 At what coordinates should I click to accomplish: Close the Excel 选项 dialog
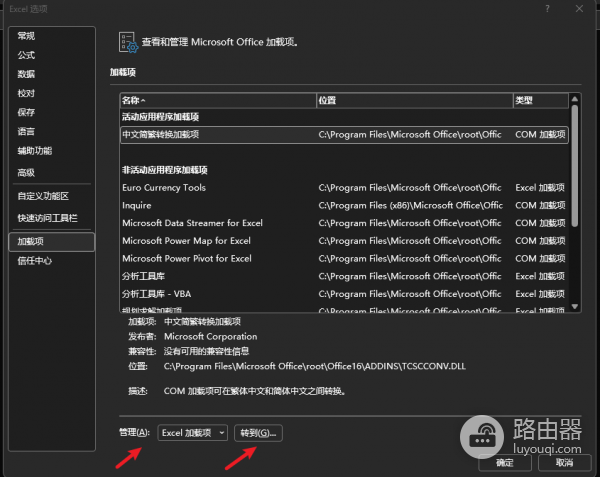pos(579,8)
